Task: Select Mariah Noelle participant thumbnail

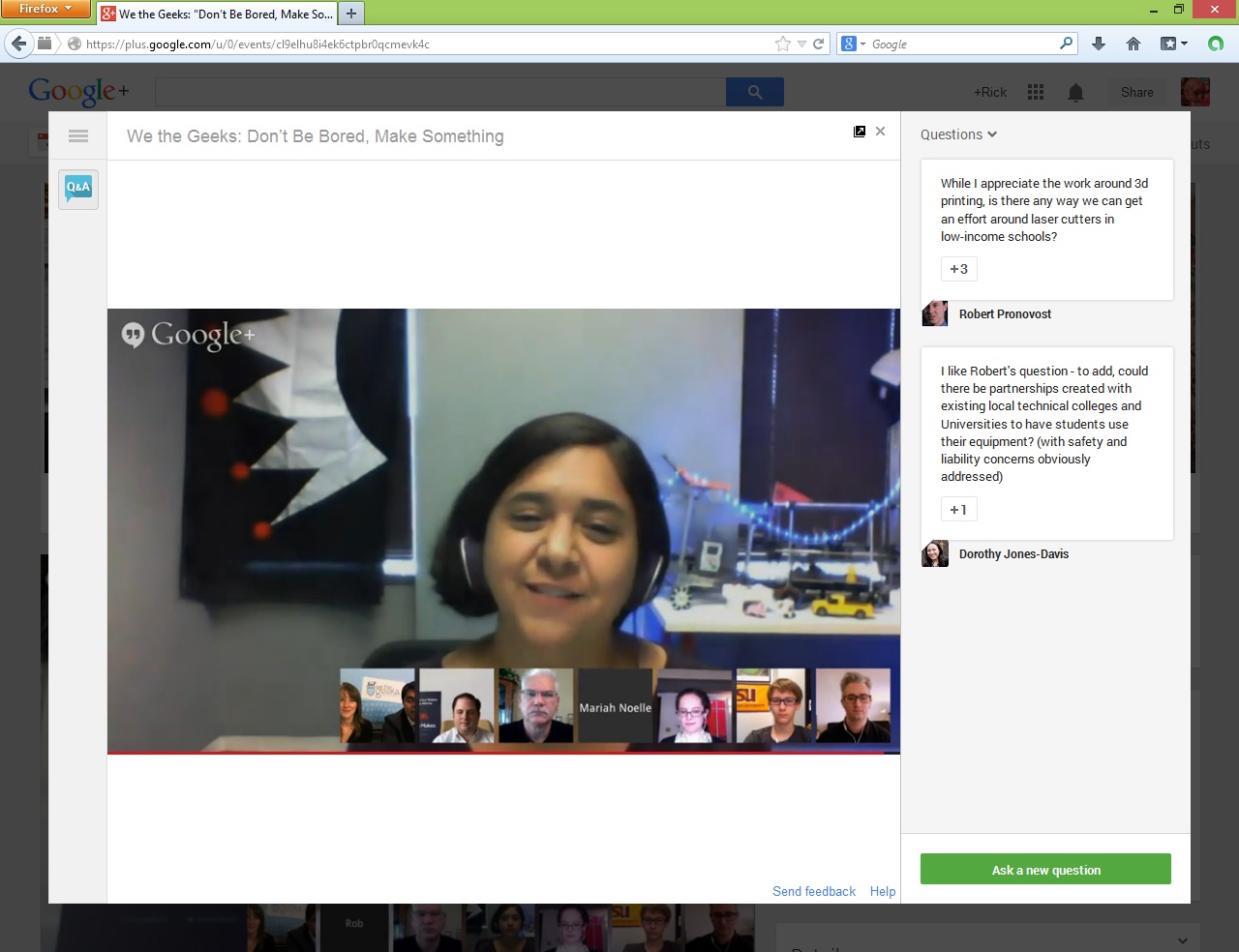Action: click(x=616, y=707)
